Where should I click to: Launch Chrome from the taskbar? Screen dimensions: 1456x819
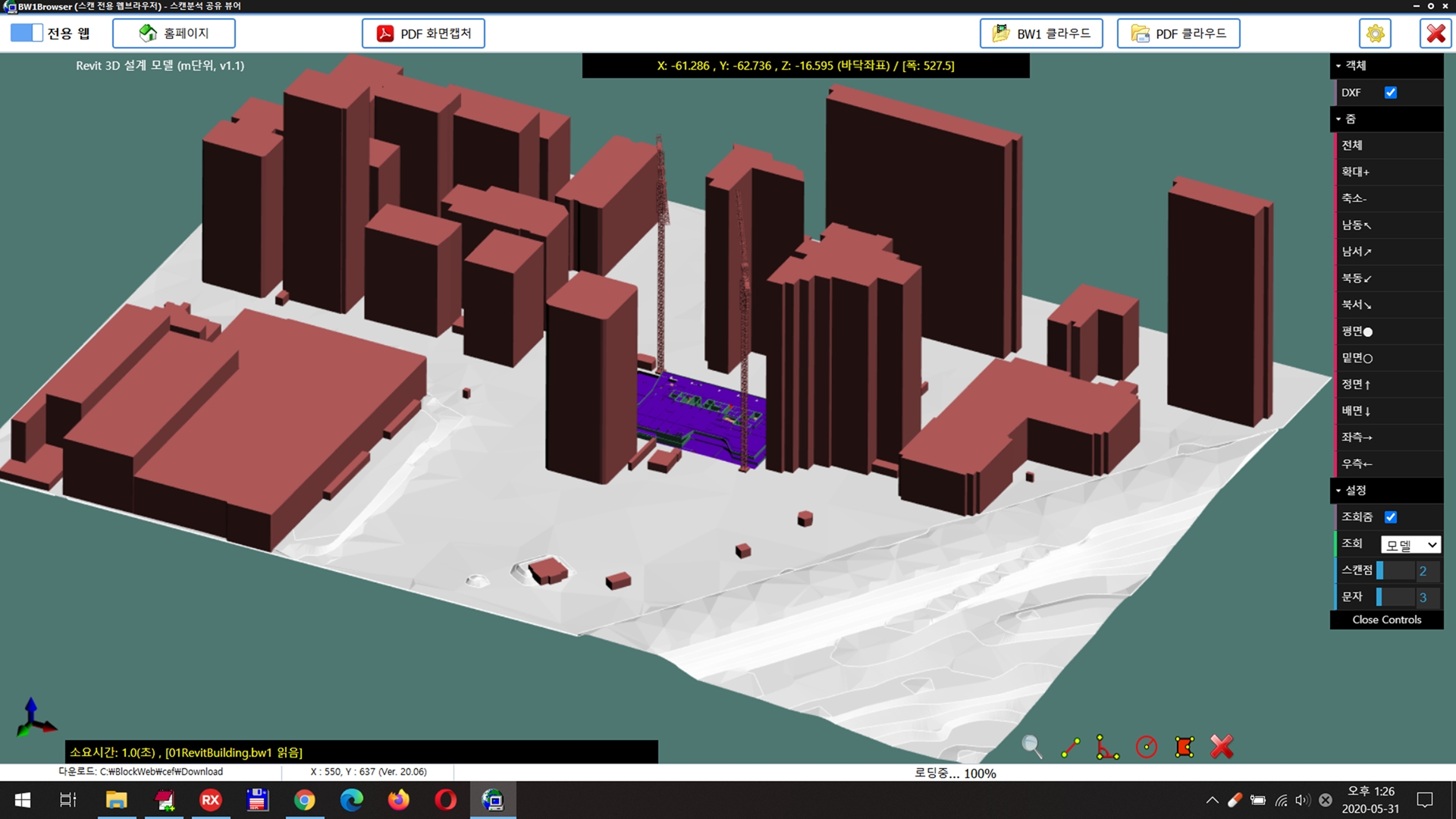305,800
